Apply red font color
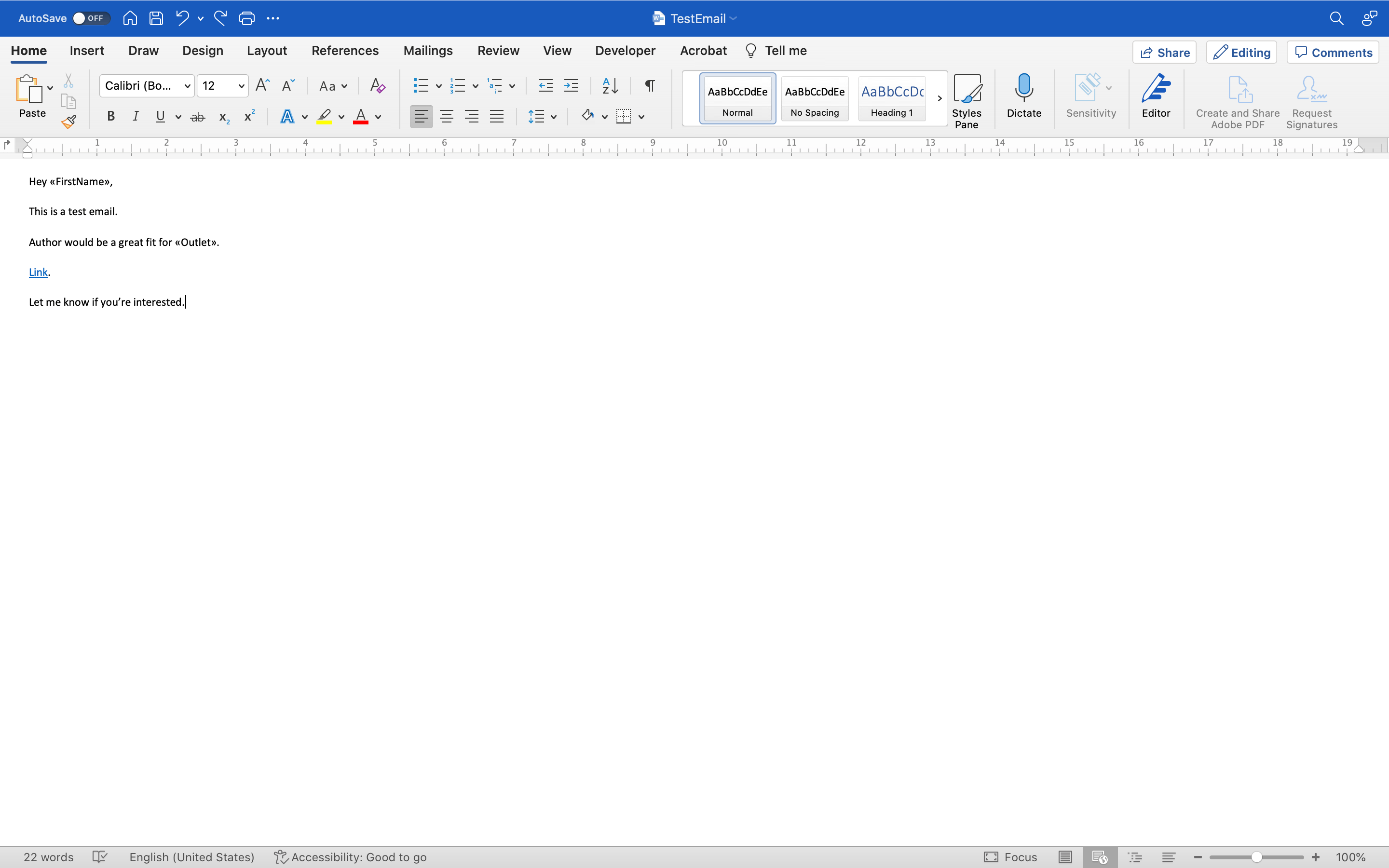Image resolution: width=1389 pixels, height=868 pixels. pos(360,117)
